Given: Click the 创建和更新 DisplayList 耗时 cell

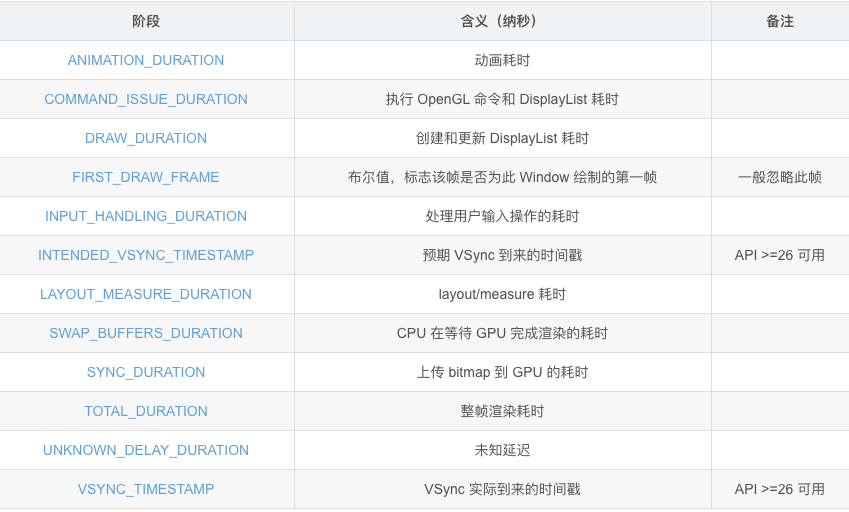Looking at the screenshot, I should coord(502,138).
